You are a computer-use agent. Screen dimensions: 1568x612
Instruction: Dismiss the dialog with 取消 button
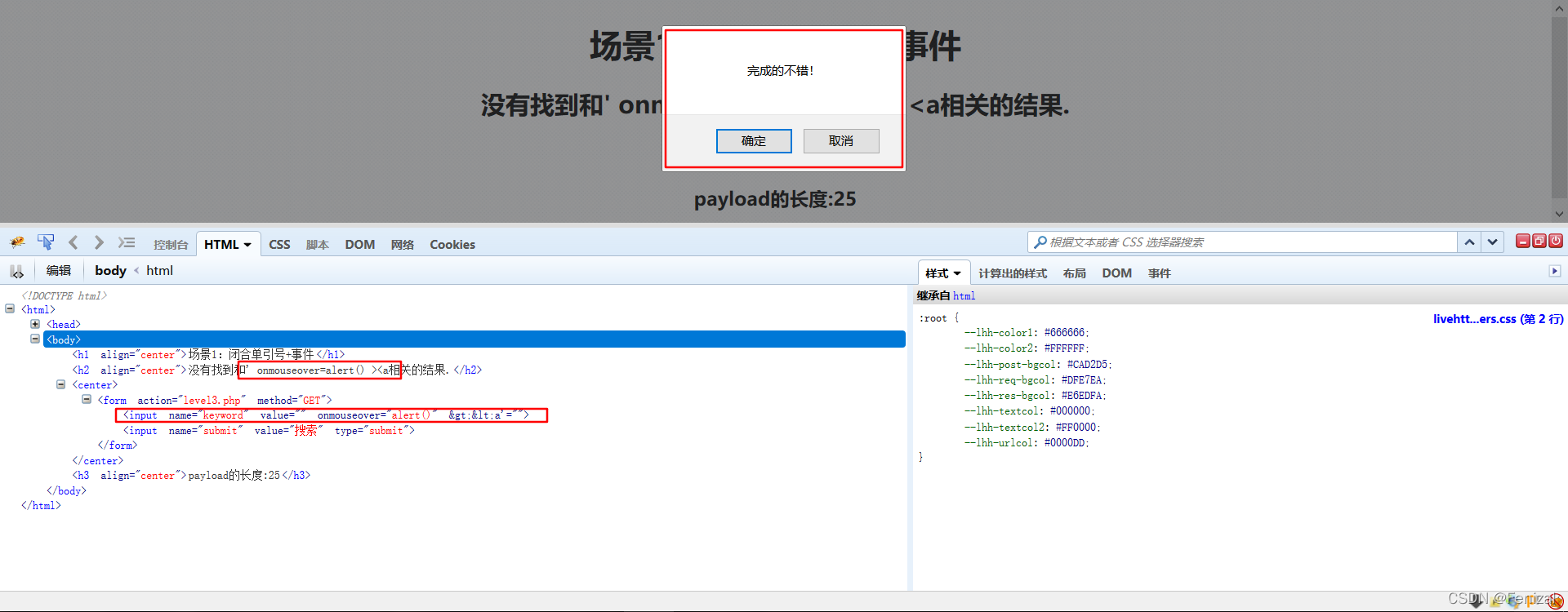pyautogui.click(x=841, y=141)
